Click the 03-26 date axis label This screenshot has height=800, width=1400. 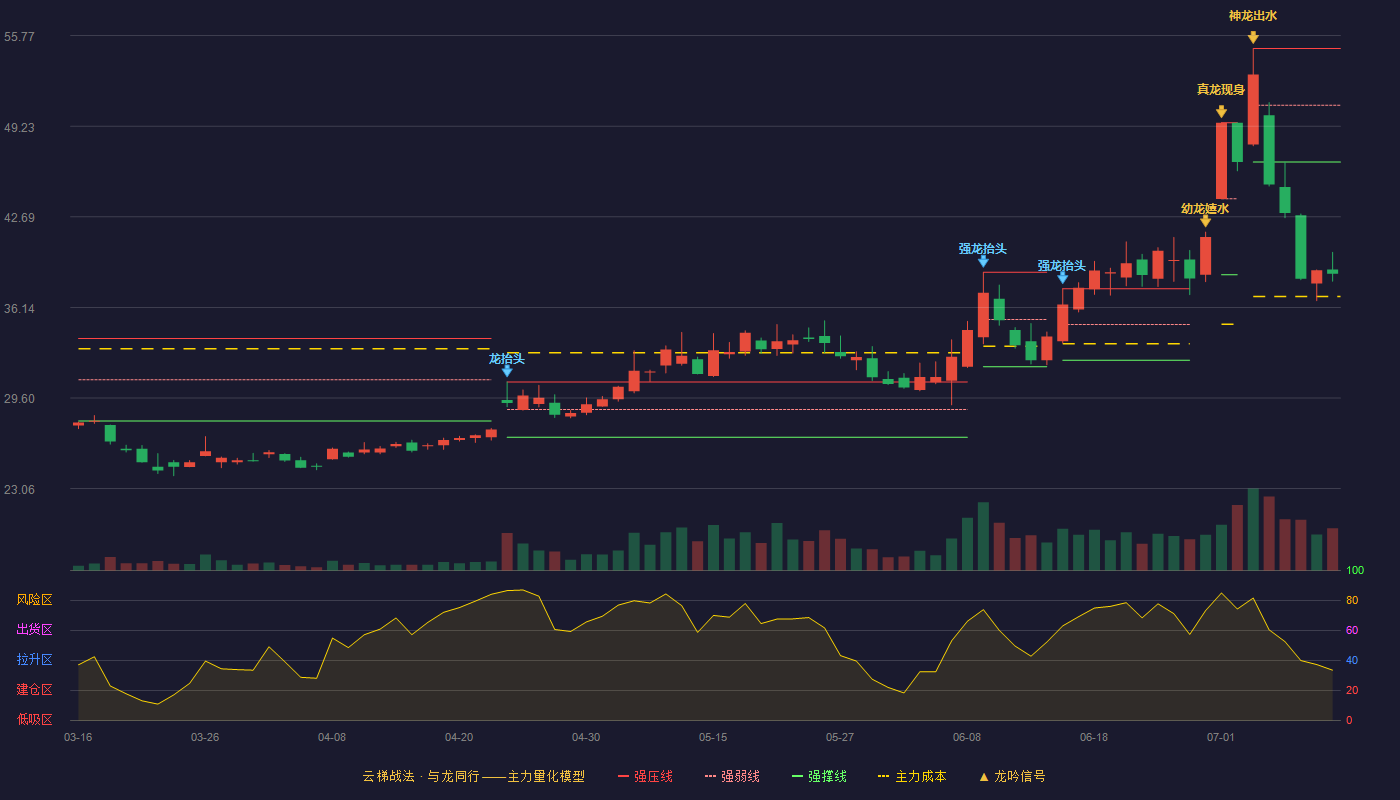(205, 737)
